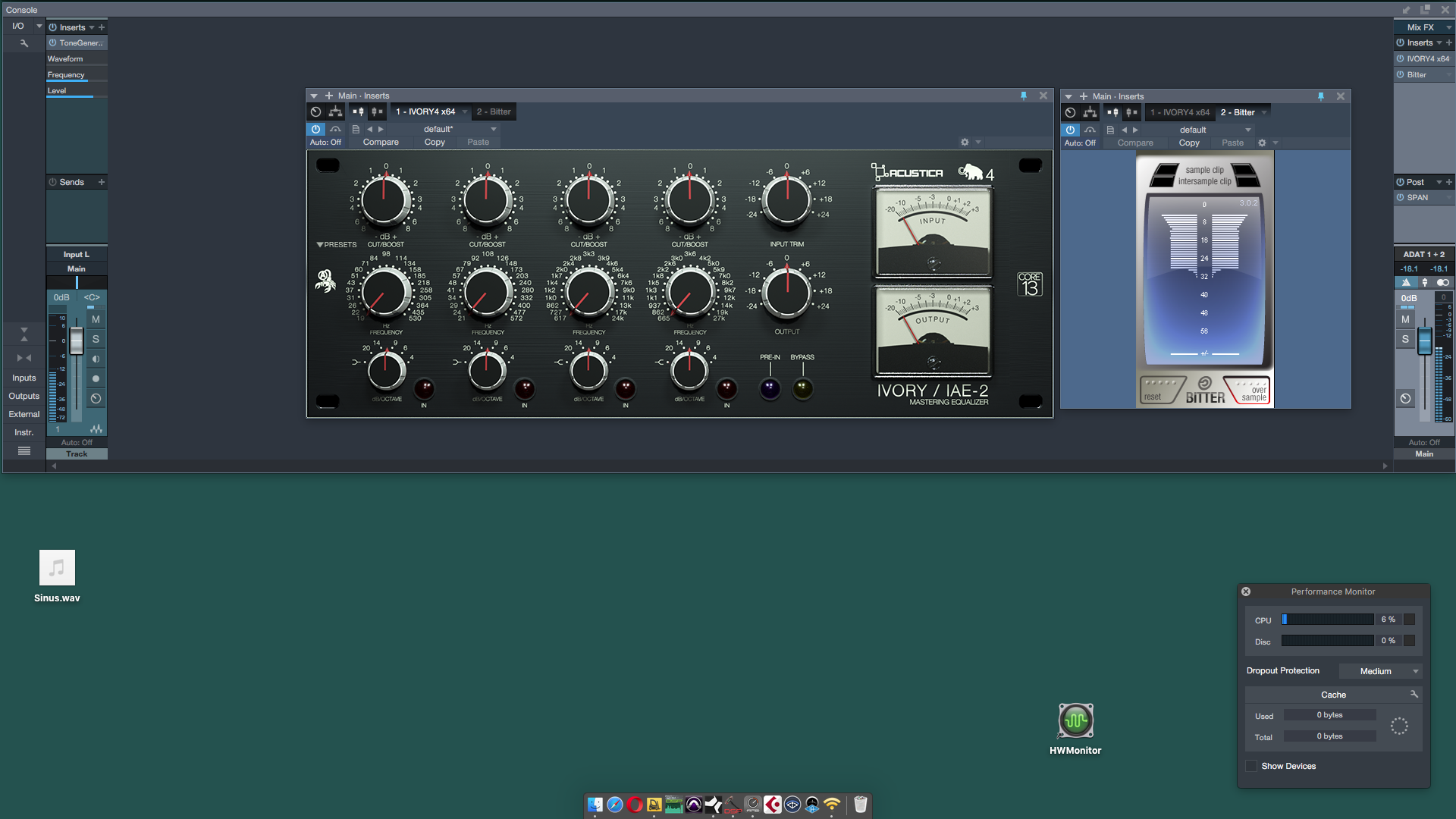1456x819 pixels.
Task: Toggle IVORY4 plugin power button
Action: (315, 129)
